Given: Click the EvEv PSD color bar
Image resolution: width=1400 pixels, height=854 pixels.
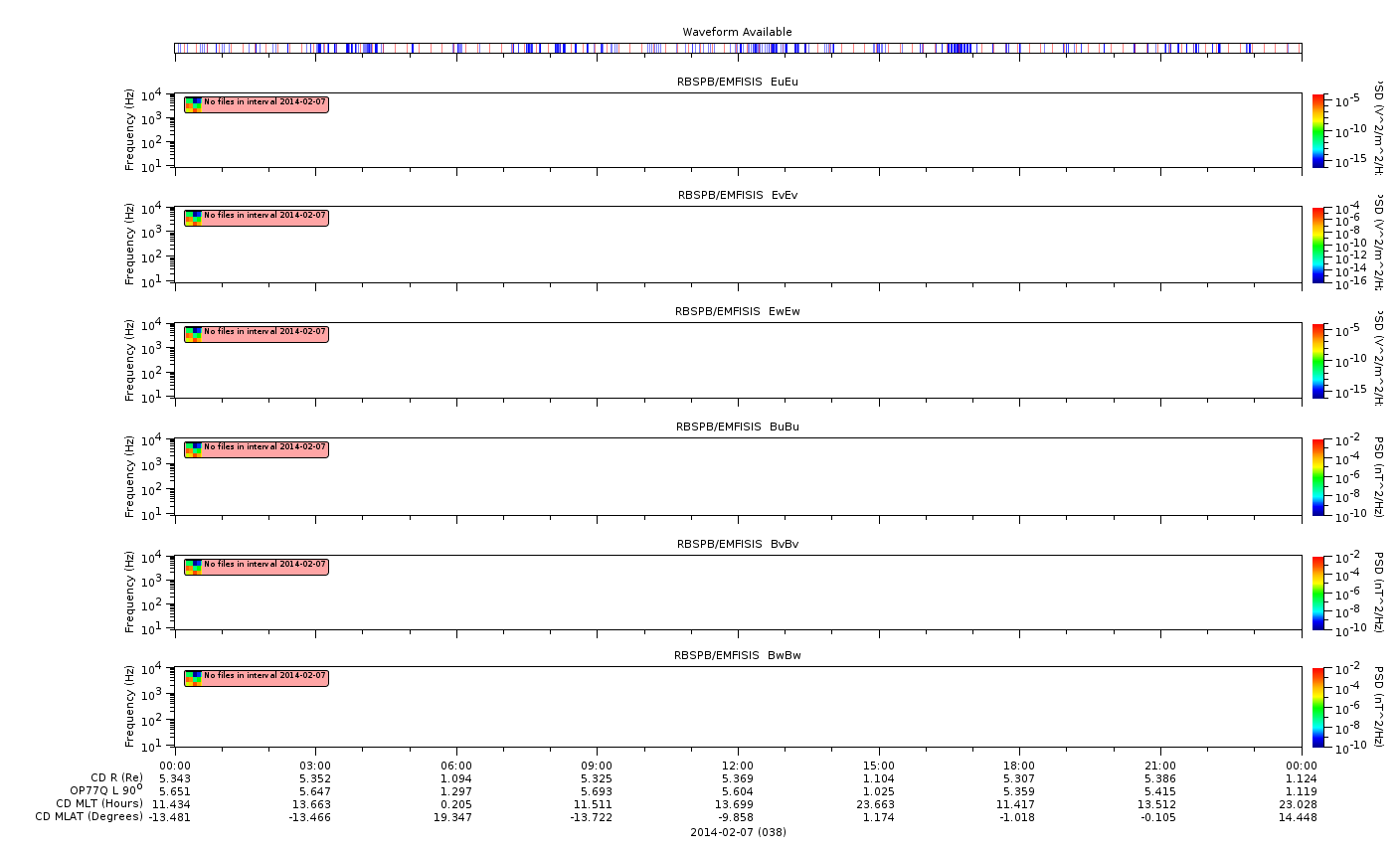Looking at the screenshot, I should [1317, 245].
